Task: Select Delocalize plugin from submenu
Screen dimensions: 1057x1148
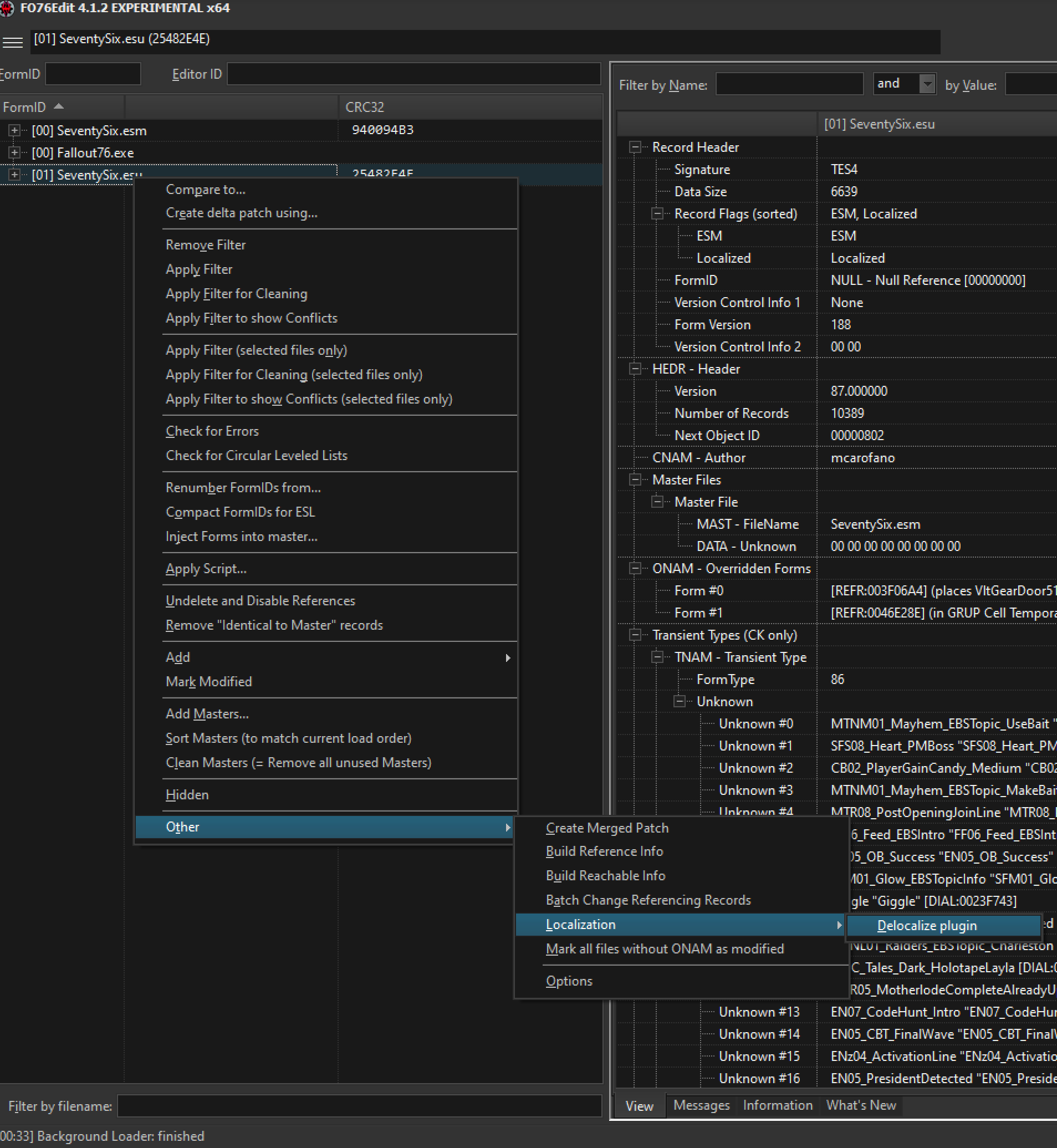Action: point(927,926)
